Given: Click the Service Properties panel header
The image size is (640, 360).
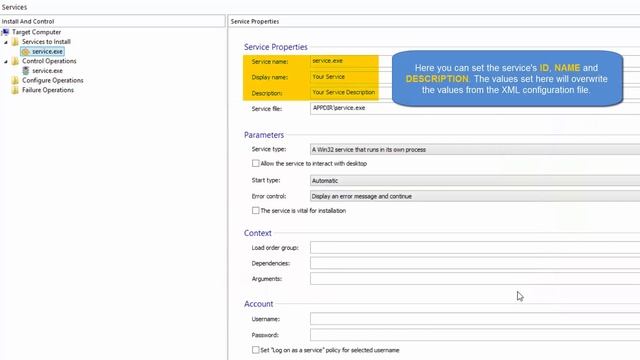Looking at the screenshot, I should coord(434,21).
